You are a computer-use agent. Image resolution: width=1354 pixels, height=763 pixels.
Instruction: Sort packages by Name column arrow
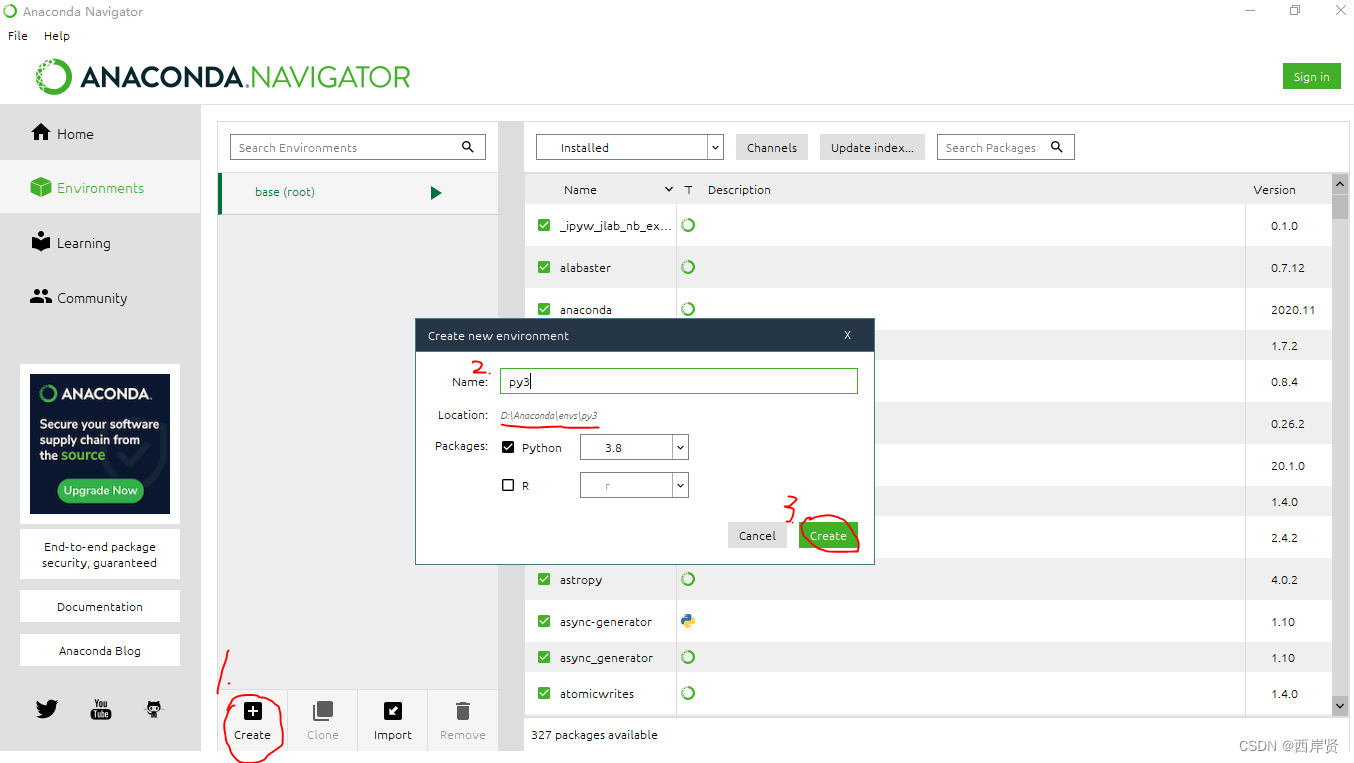click(x=669, y=189)
